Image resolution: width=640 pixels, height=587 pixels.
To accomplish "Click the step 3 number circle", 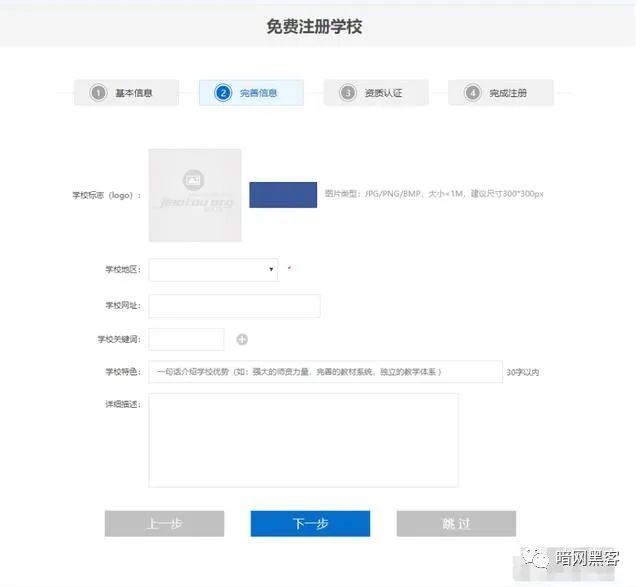I will [x=348, y=93].
